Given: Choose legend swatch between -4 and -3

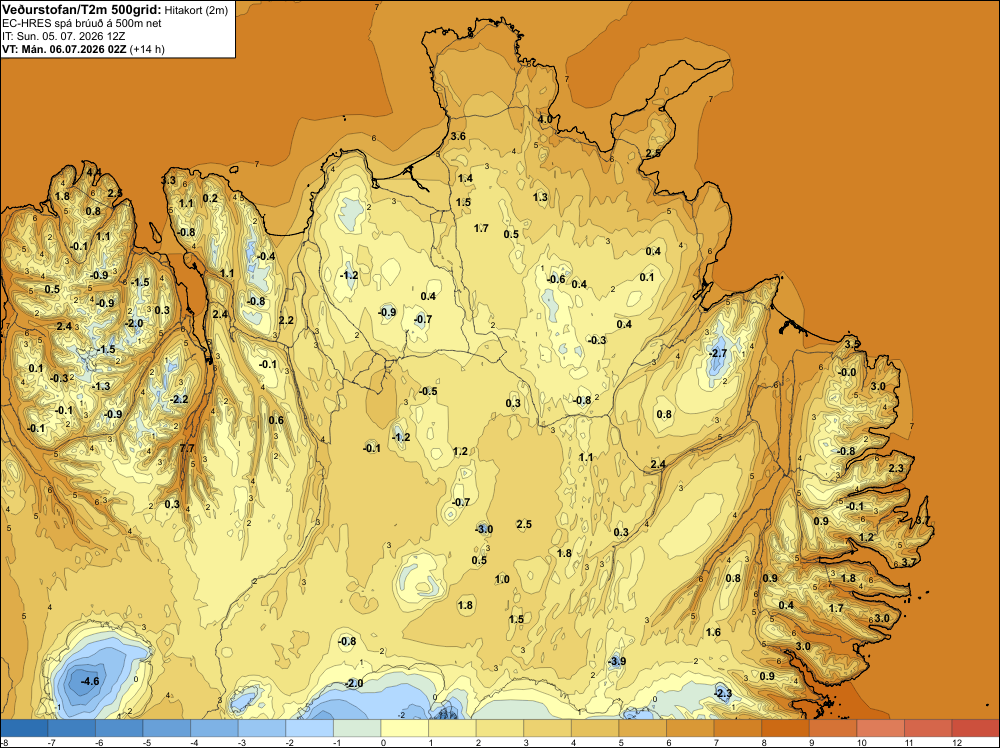Looking at the screenshot, I should pos(214,728).
